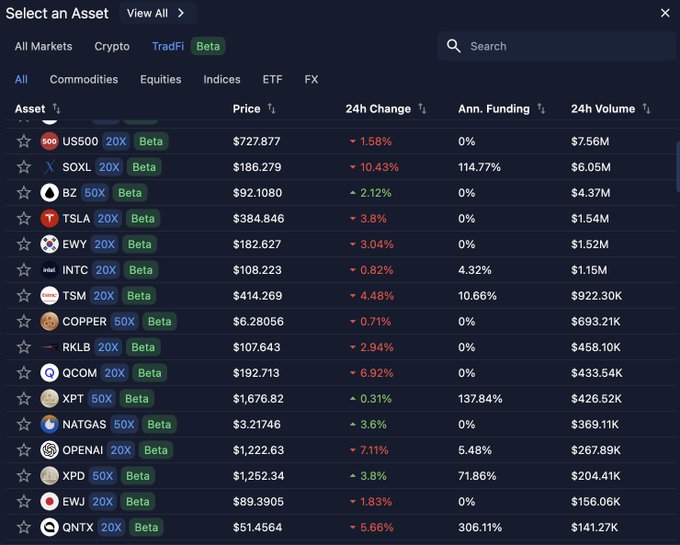Click the TSLA price $384.846
This screenshot has height=545, width=680.
pyautogui.click(x=258, y=219)
